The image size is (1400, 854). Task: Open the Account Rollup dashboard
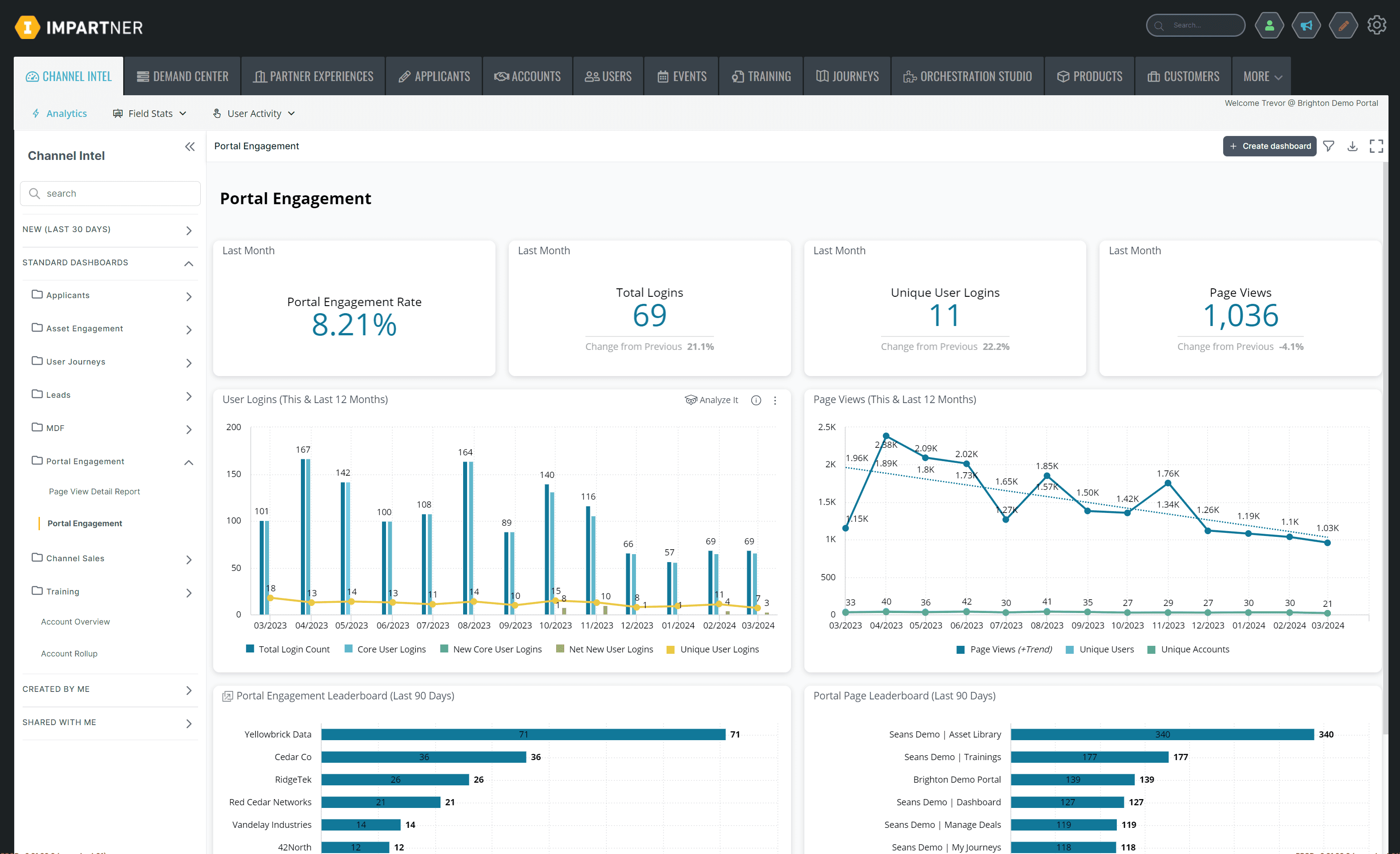[69, 653]
